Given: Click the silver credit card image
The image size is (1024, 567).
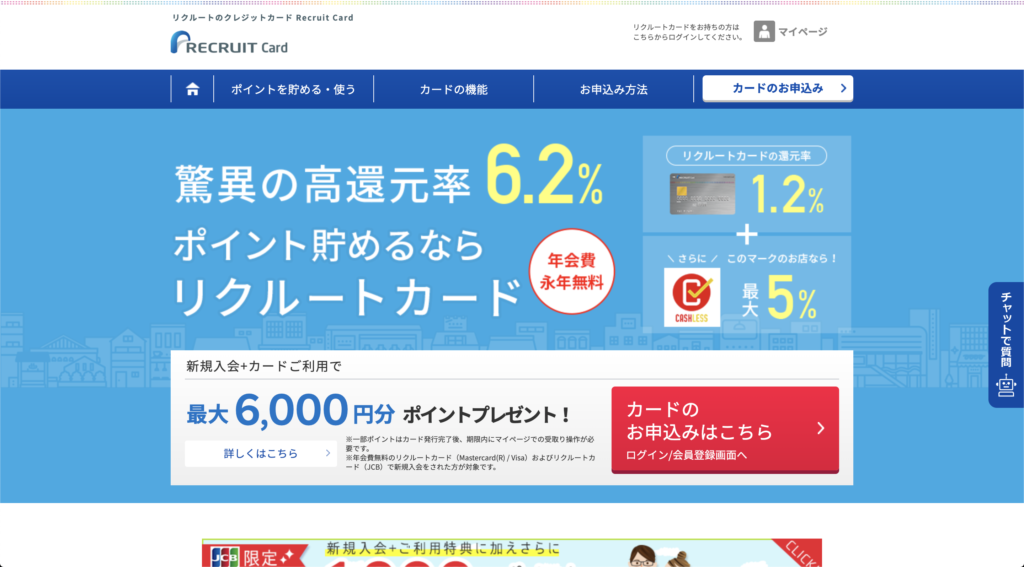Looking at the screenshot, I should (702, 194).
